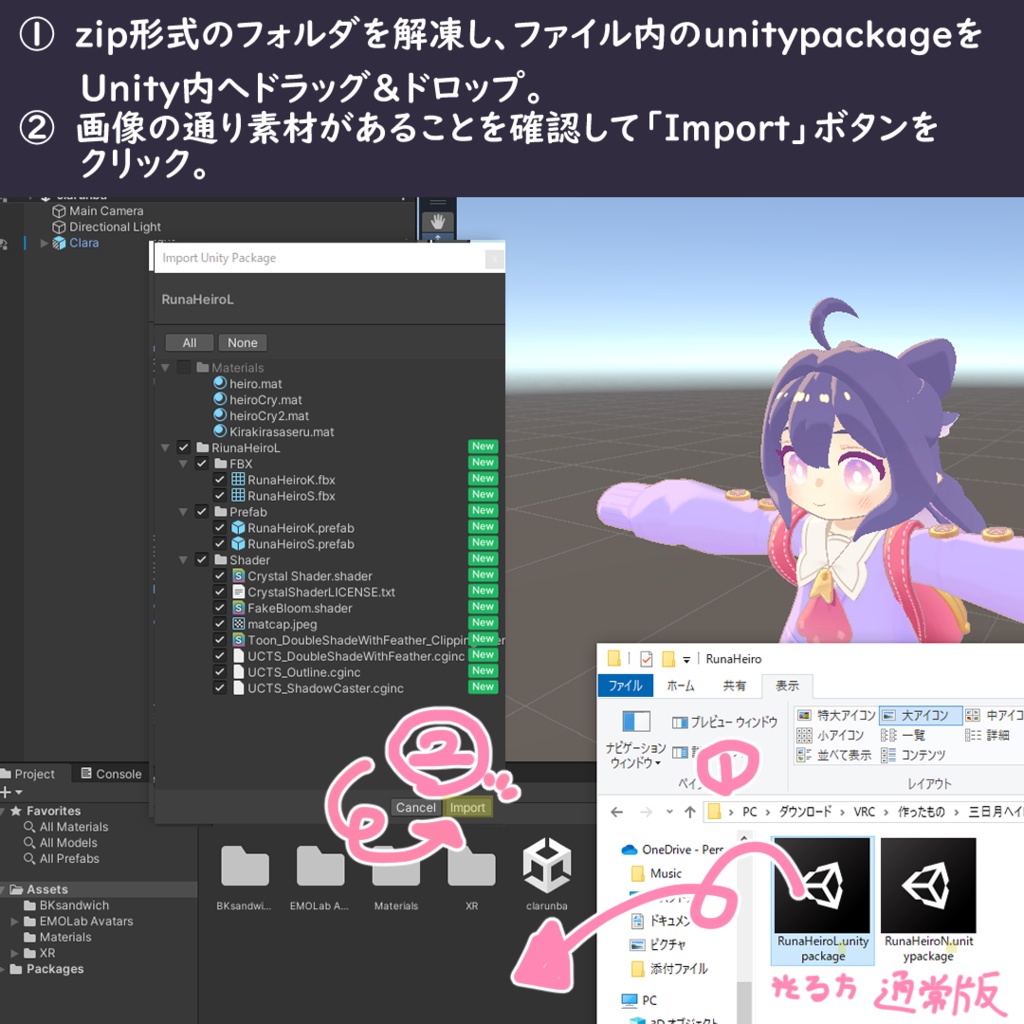Toggle checkbox for Prefab folder
This screenshot has height=1024, width=1024.
tap(202, 512)
